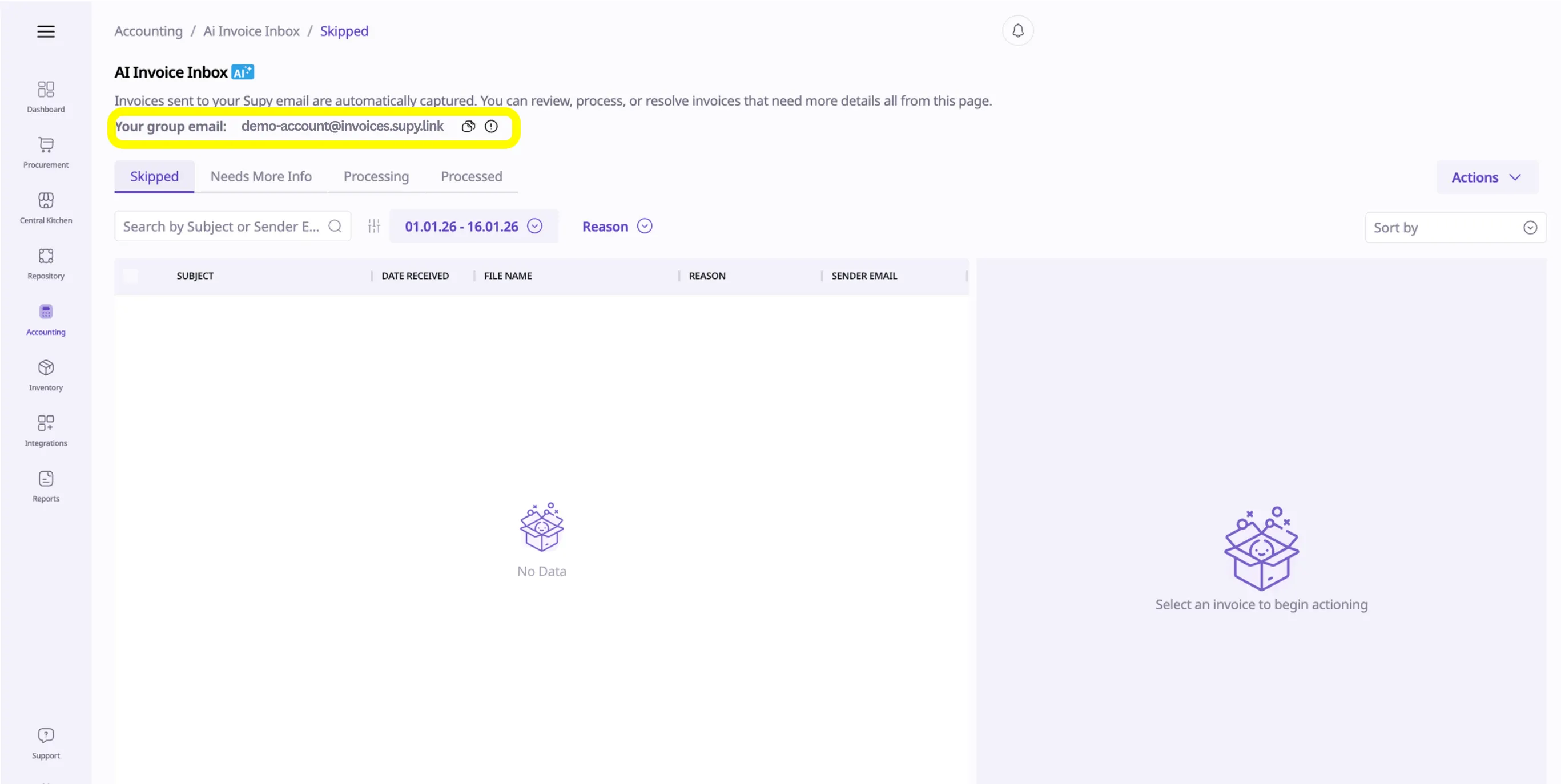Open the Reason filter dropdown
Viewport: 1561px width, 784px height.
[x=616, y=227]
